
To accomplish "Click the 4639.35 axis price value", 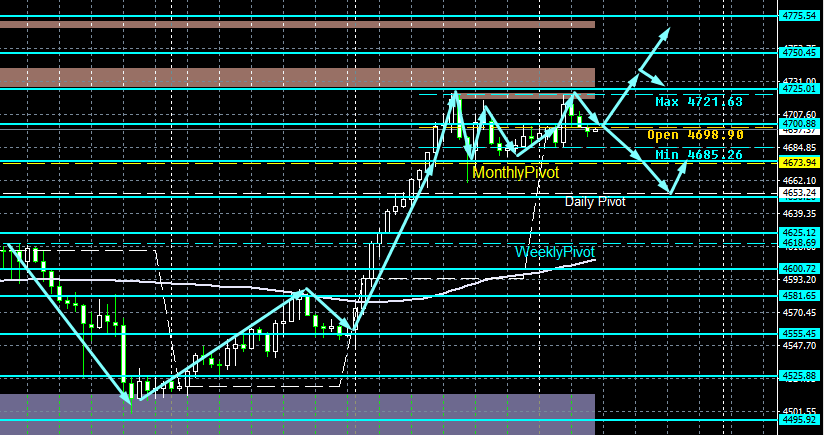I will [x=799, y=213].
